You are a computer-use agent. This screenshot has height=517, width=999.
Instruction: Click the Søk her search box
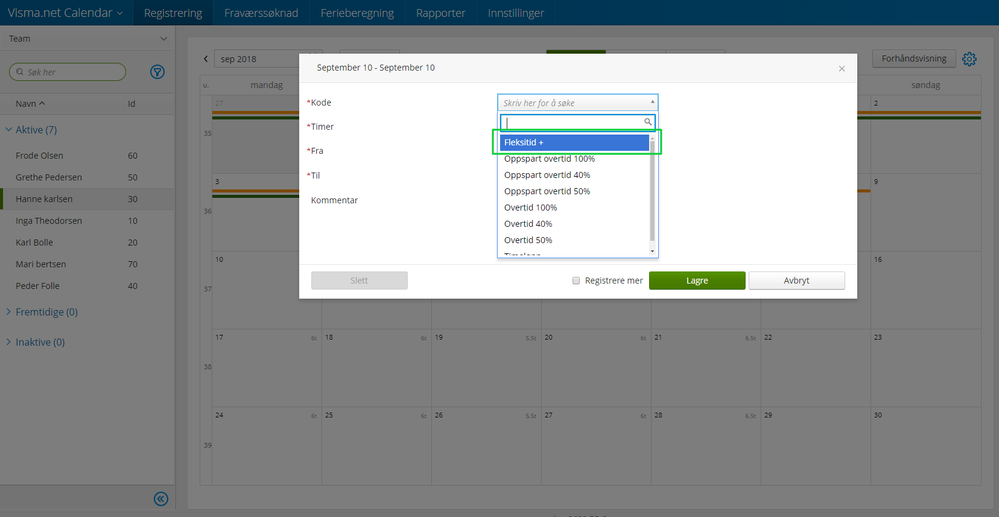click(x=68, y=72)
